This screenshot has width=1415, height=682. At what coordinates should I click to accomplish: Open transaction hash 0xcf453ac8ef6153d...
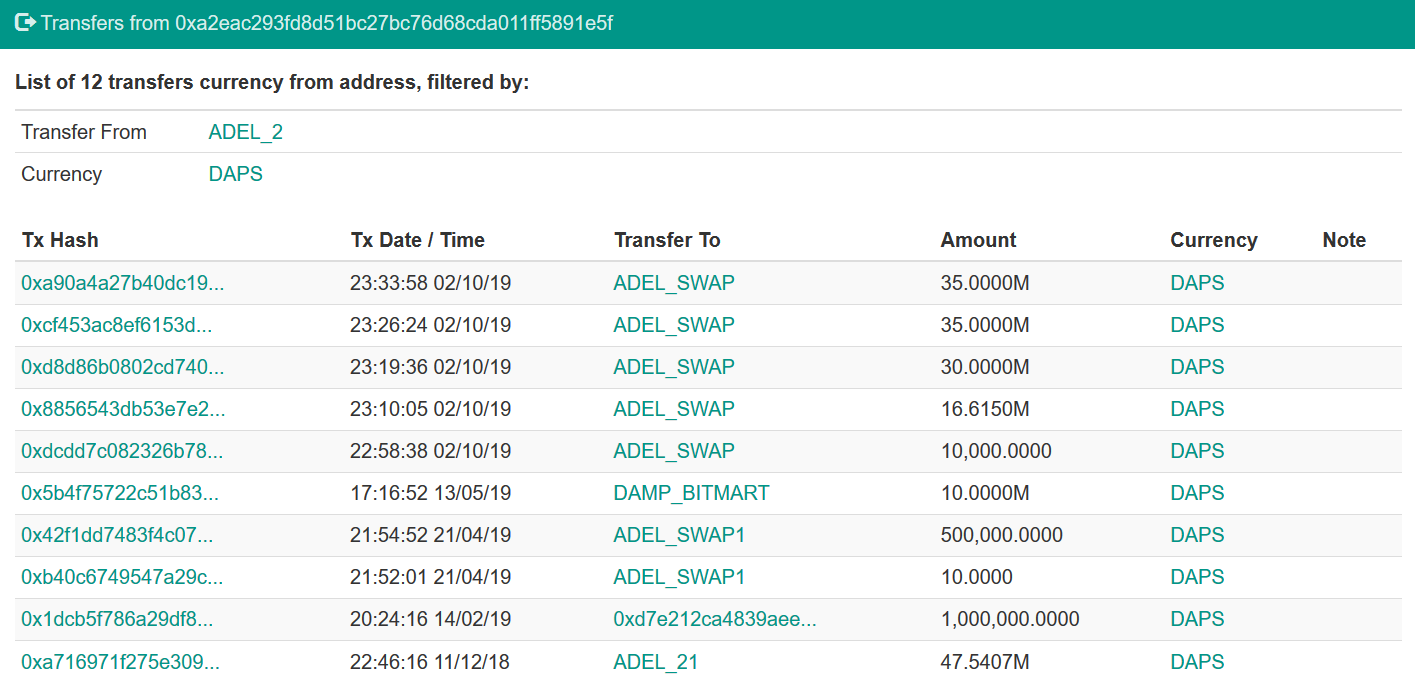(117, 325)
